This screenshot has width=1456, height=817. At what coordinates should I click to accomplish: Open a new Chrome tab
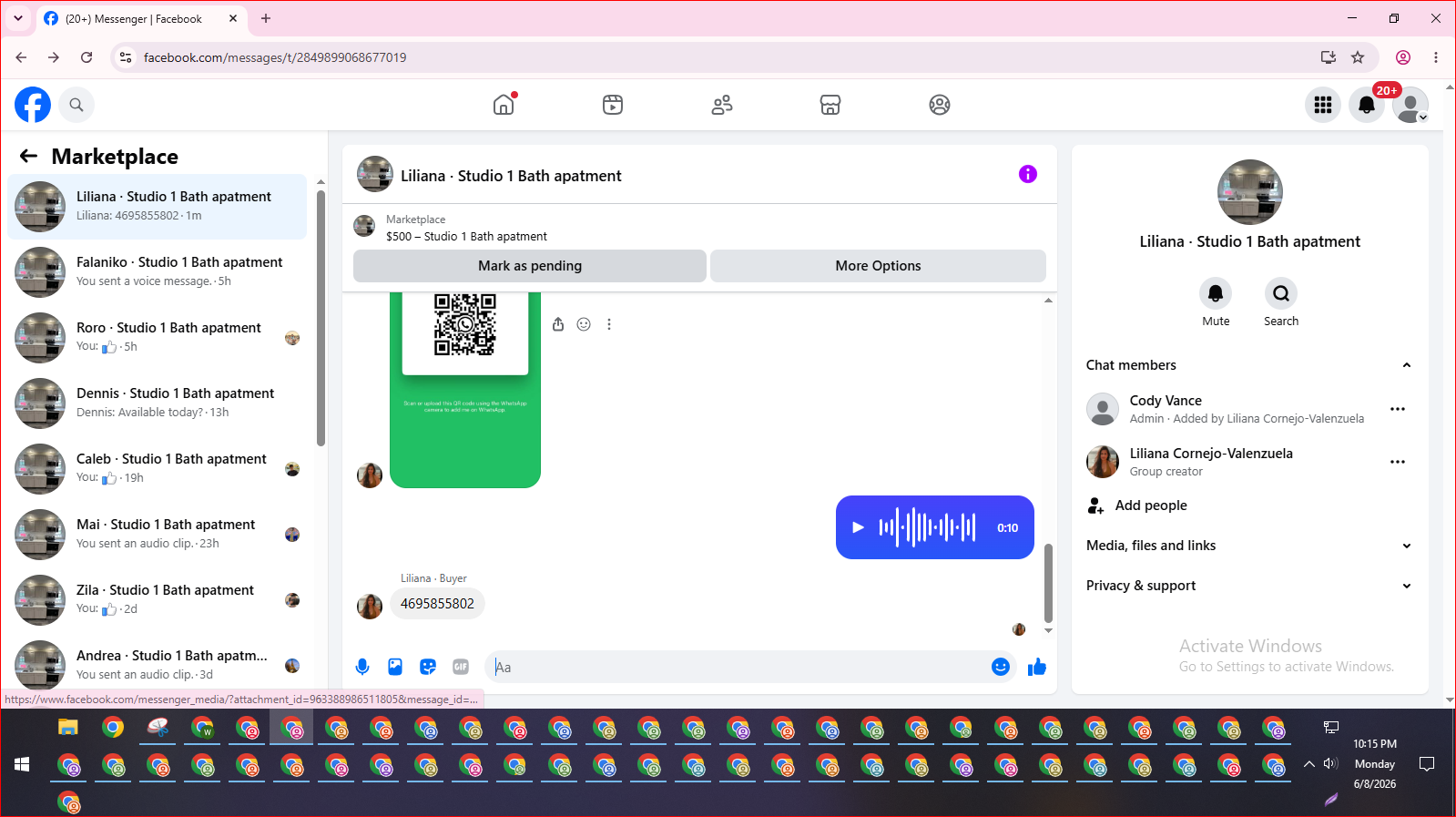tap(266, 18)
